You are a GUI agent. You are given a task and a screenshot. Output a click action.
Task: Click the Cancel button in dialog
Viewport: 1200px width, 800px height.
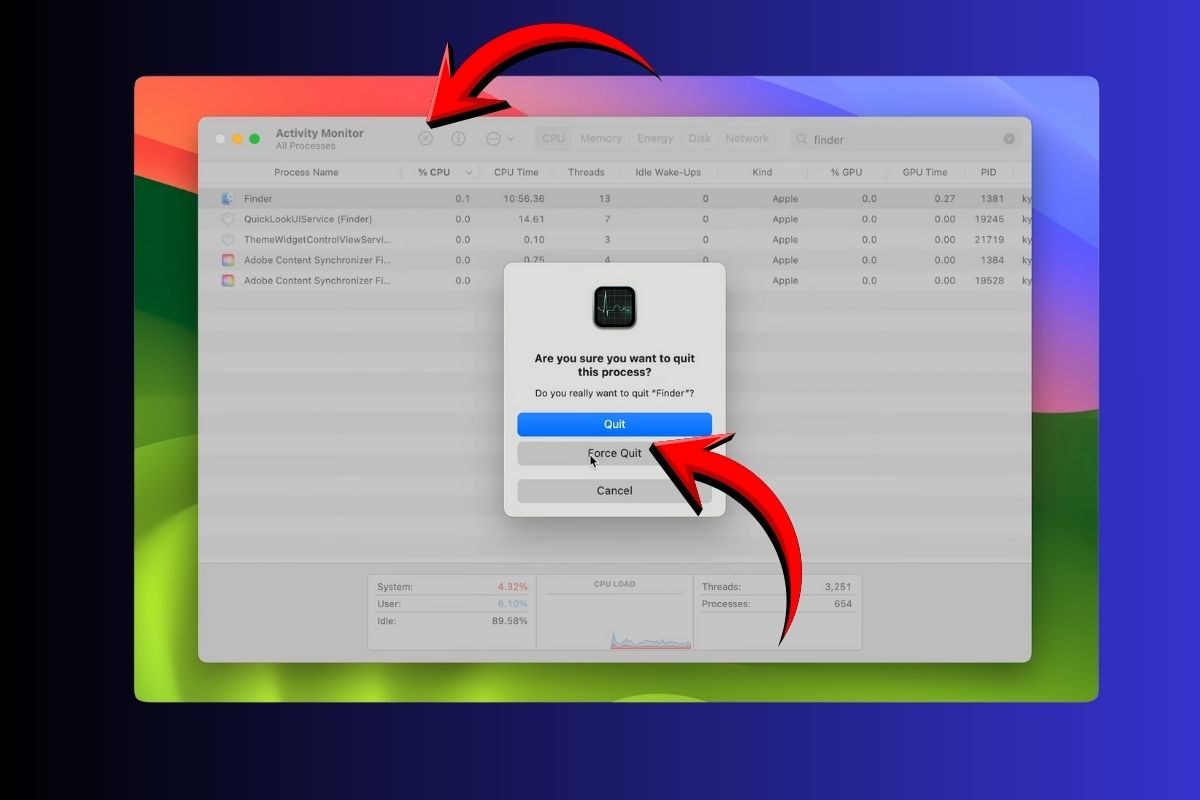click(614, 491)
